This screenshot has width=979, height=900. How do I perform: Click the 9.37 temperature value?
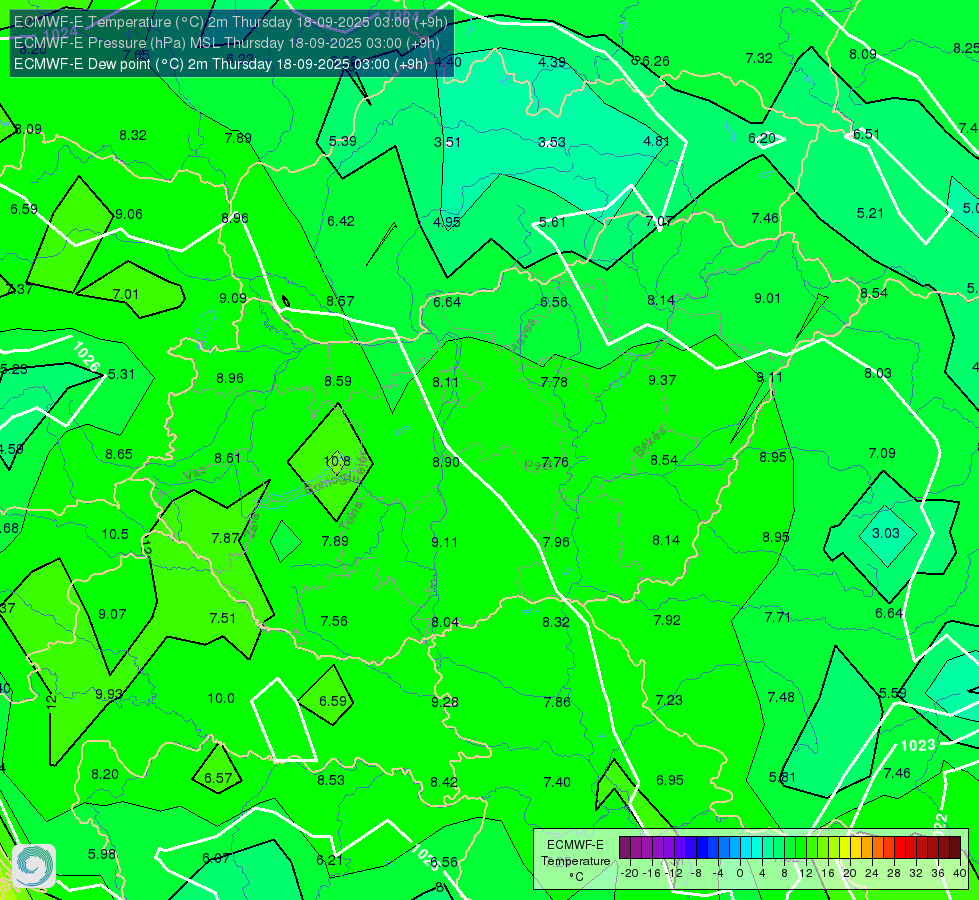pos(662,380)
